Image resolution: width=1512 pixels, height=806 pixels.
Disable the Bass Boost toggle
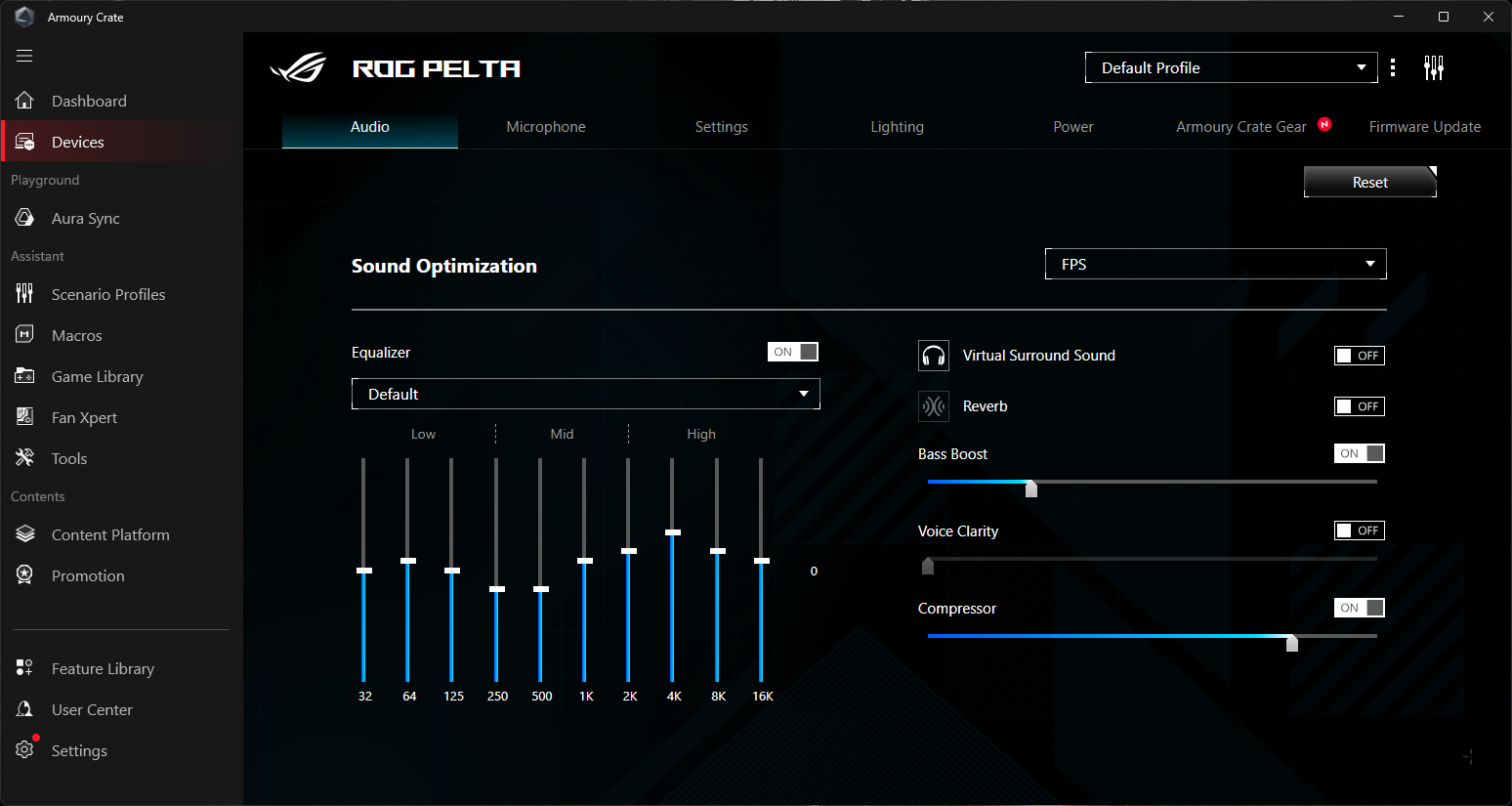(x=1359, y=453)
